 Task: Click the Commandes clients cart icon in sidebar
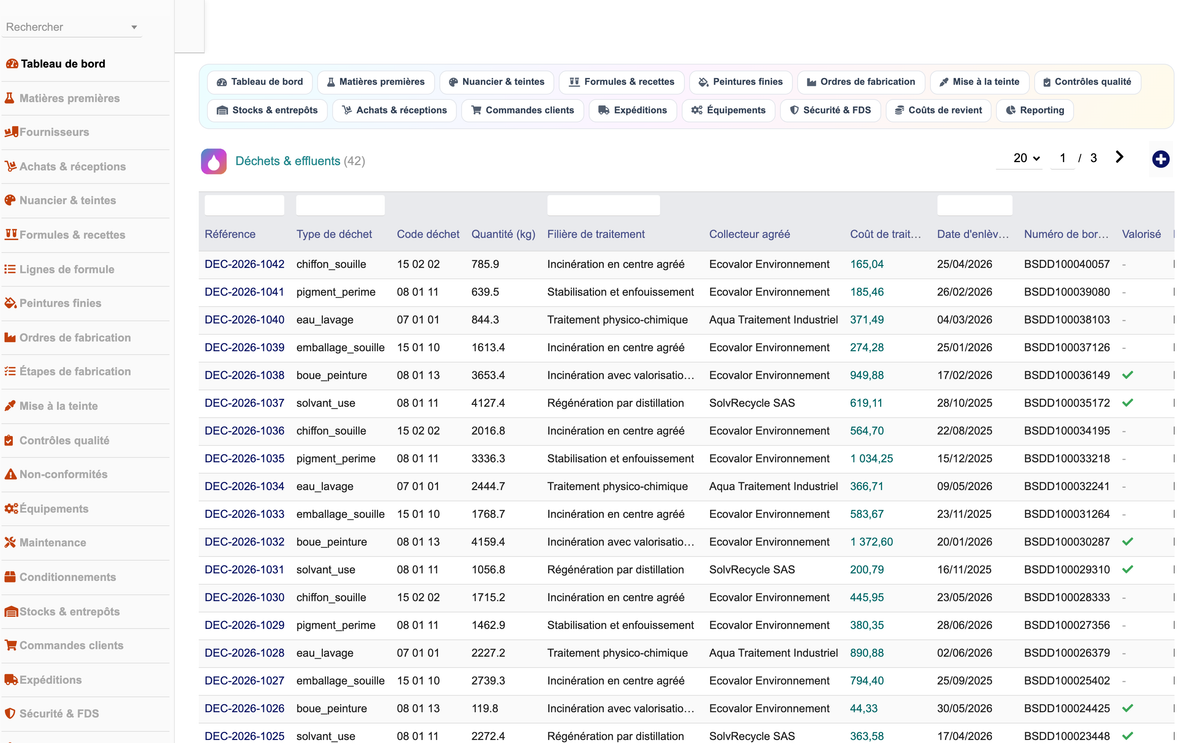10,645
